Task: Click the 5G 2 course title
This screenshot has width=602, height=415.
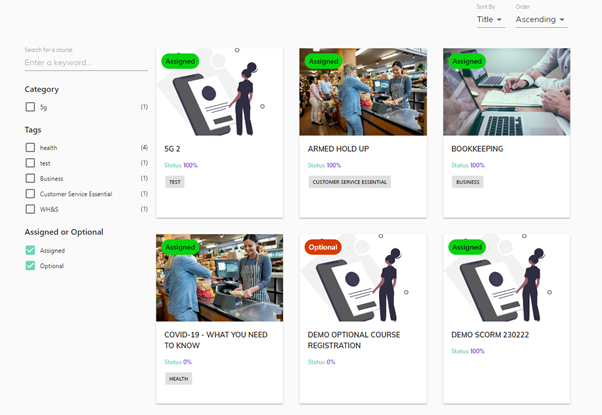Action: 172,149
